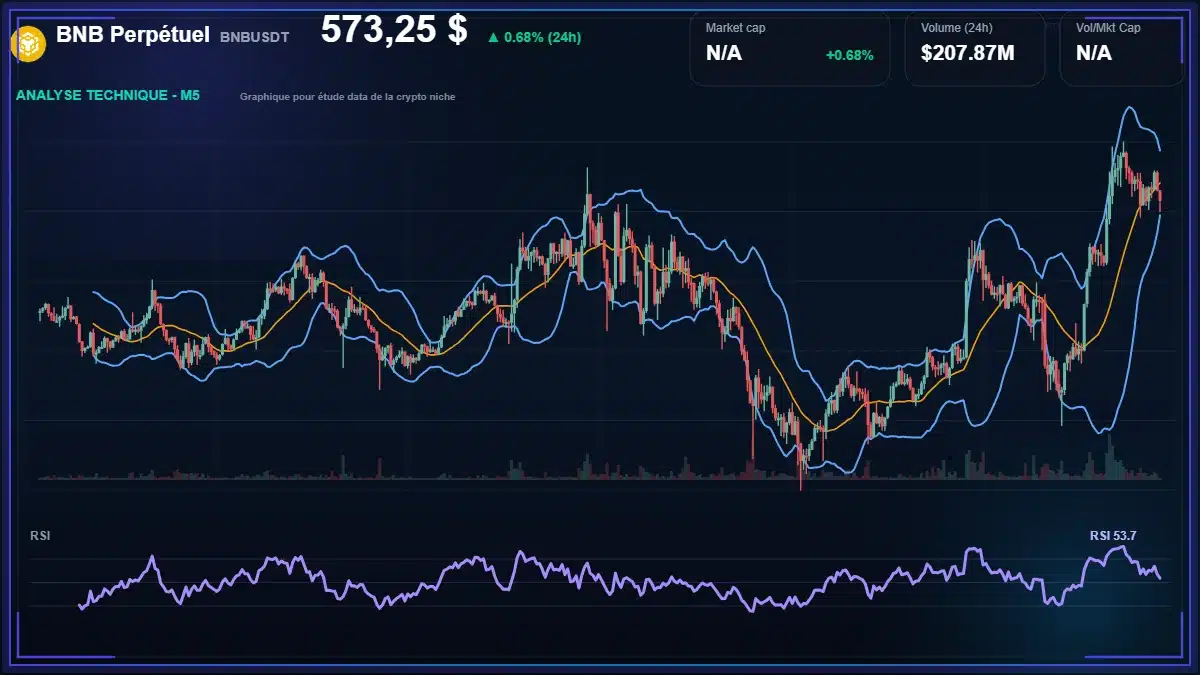Viewport: 1200px width, 675px height.
Task: Click the +0.68% value in Market cap card
Action: click(850, 55)
